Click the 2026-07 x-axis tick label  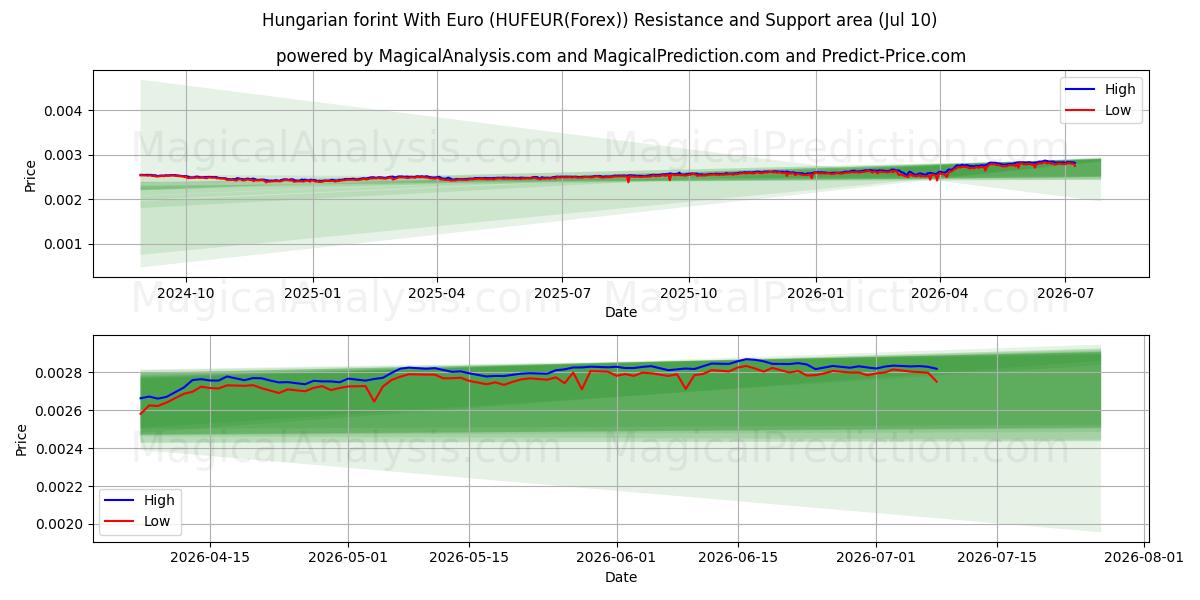[x=1065, y=294]
